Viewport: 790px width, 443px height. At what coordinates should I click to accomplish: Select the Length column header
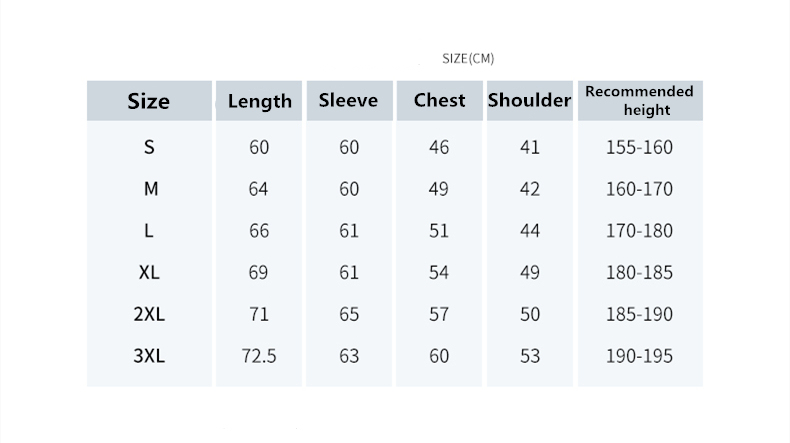click(x=259, y=101)
